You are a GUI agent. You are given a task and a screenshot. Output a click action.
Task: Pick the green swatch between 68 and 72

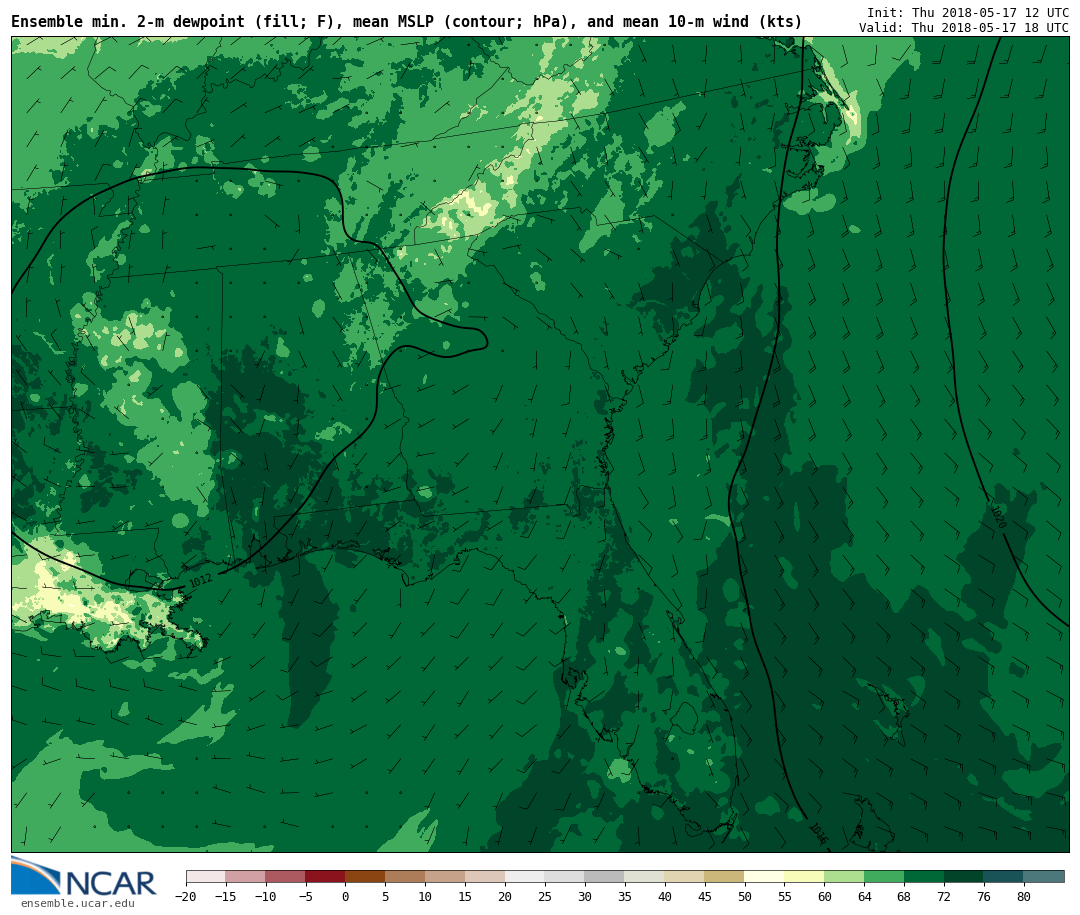point(924,877)
